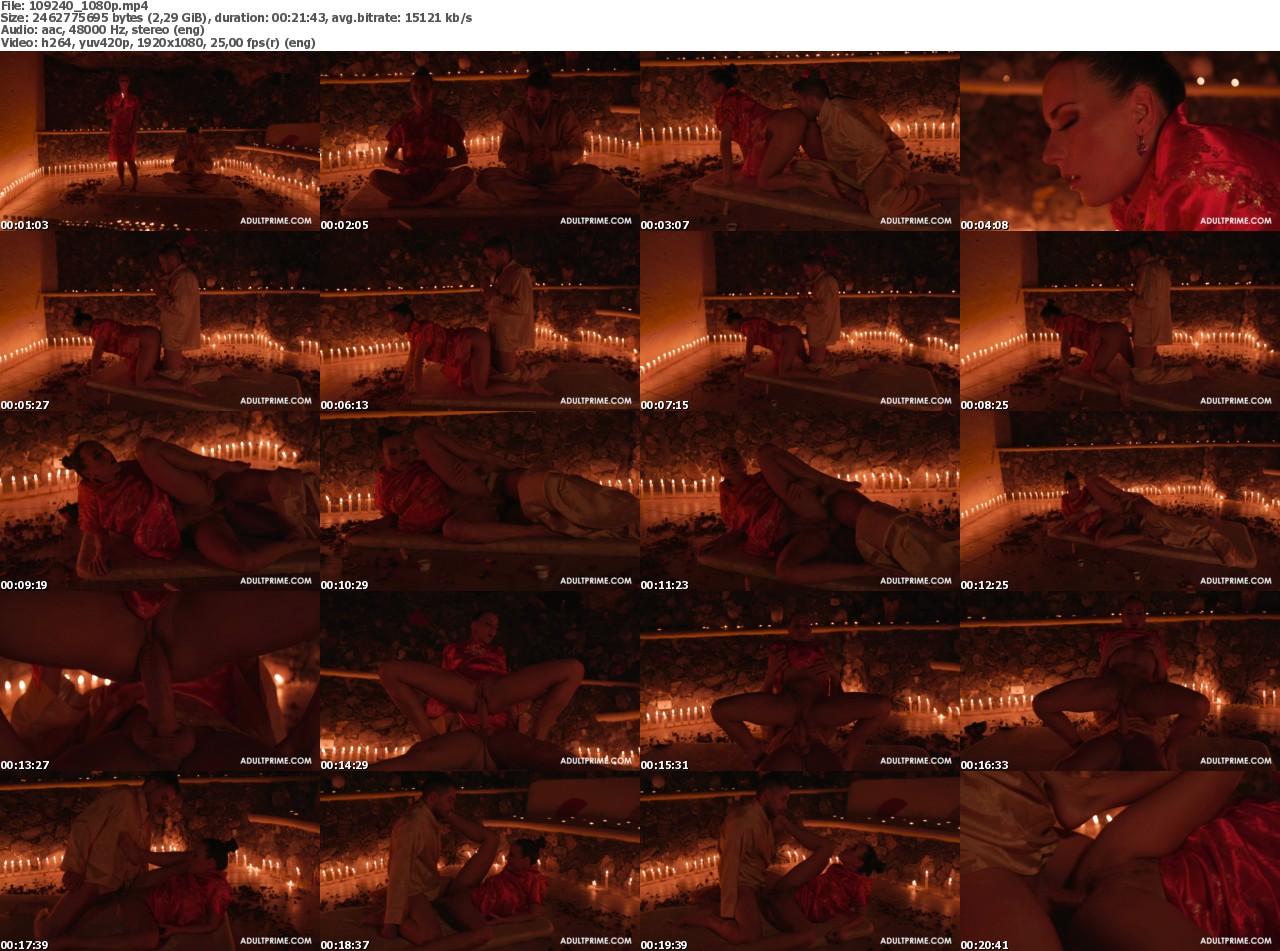Viewport: 1280px width, 951px height.
Task: Open the thumbnail at 00:03:07
Action: coord(800,140)
